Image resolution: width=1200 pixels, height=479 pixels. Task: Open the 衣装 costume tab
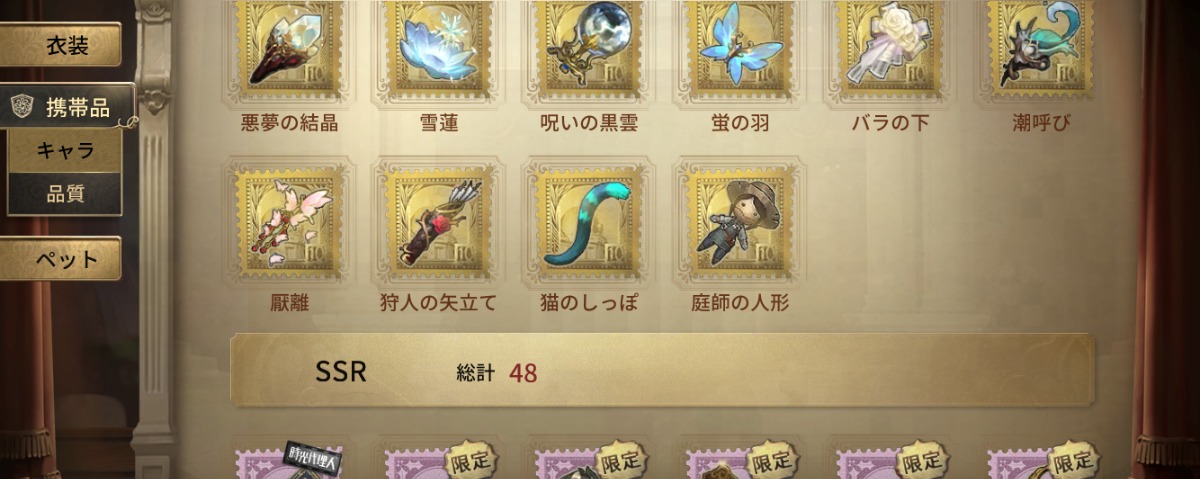click(61, 45)
